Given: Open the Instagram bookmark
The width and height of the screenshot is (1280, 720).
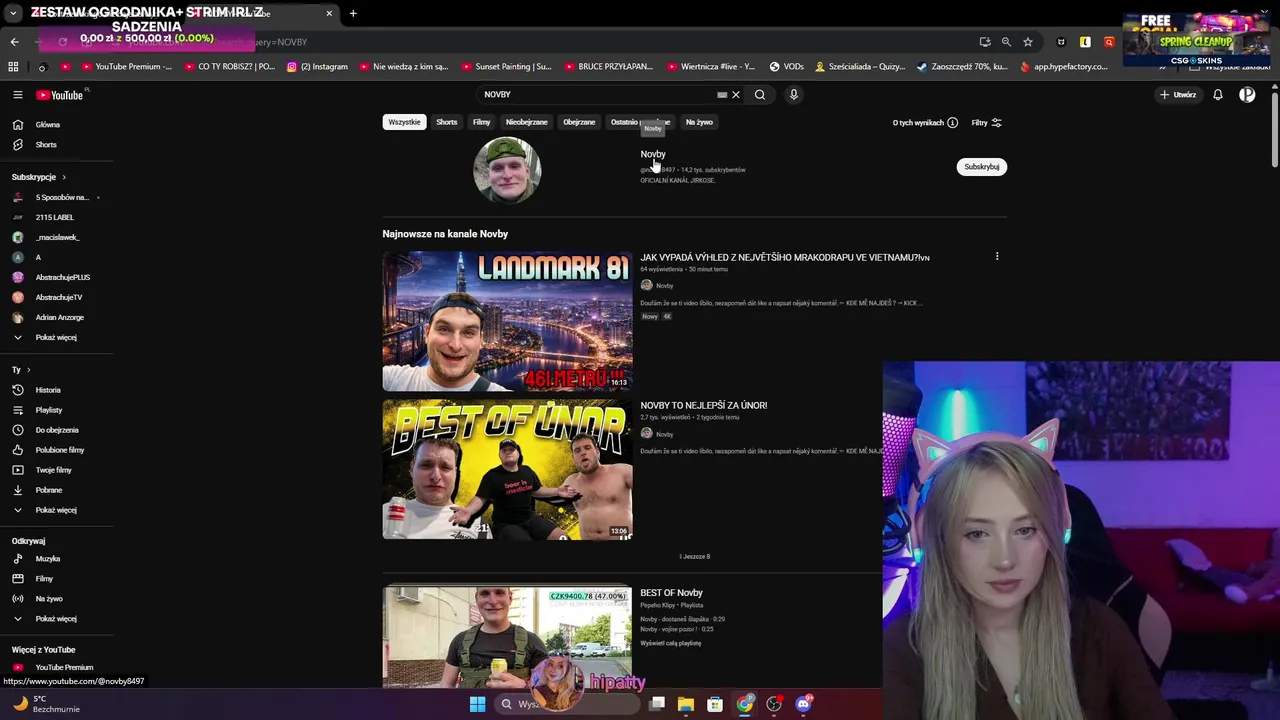Looking at the screenshot, I should pos(317,67).
